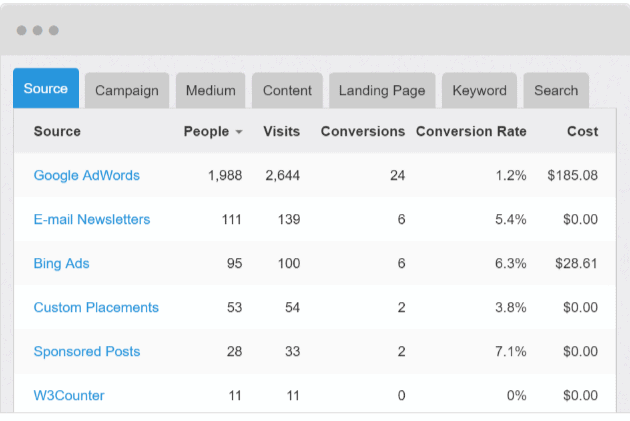Switch to the Search tab
Screen dimensions: 630x421
tap(556, 90)
